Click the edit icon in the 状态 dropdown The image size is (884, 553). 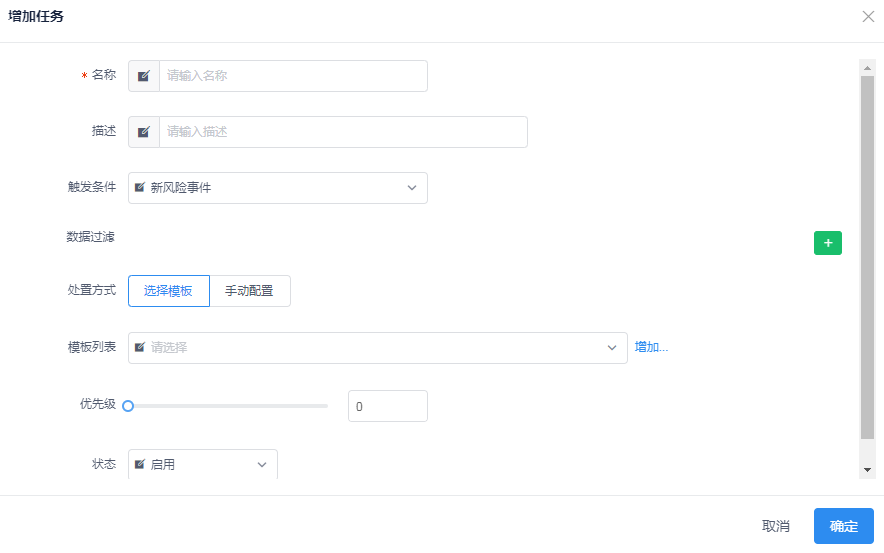pyautogui.click(x=140, y=465)
